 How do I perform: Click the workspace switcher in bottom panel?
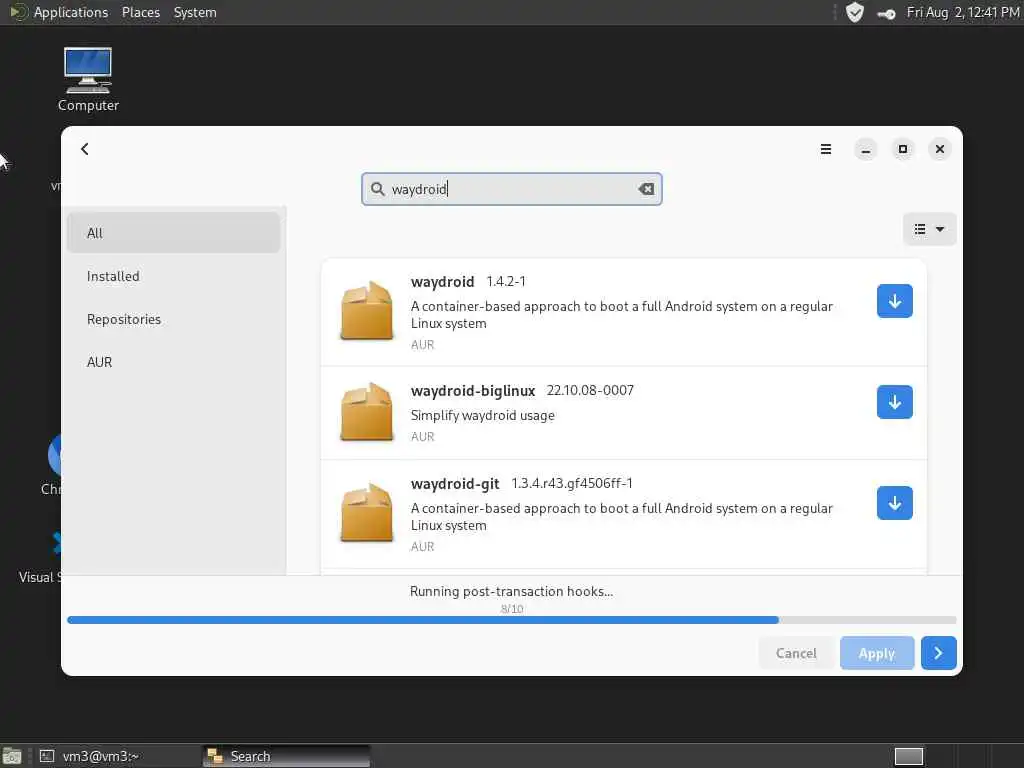pos(908,756)
